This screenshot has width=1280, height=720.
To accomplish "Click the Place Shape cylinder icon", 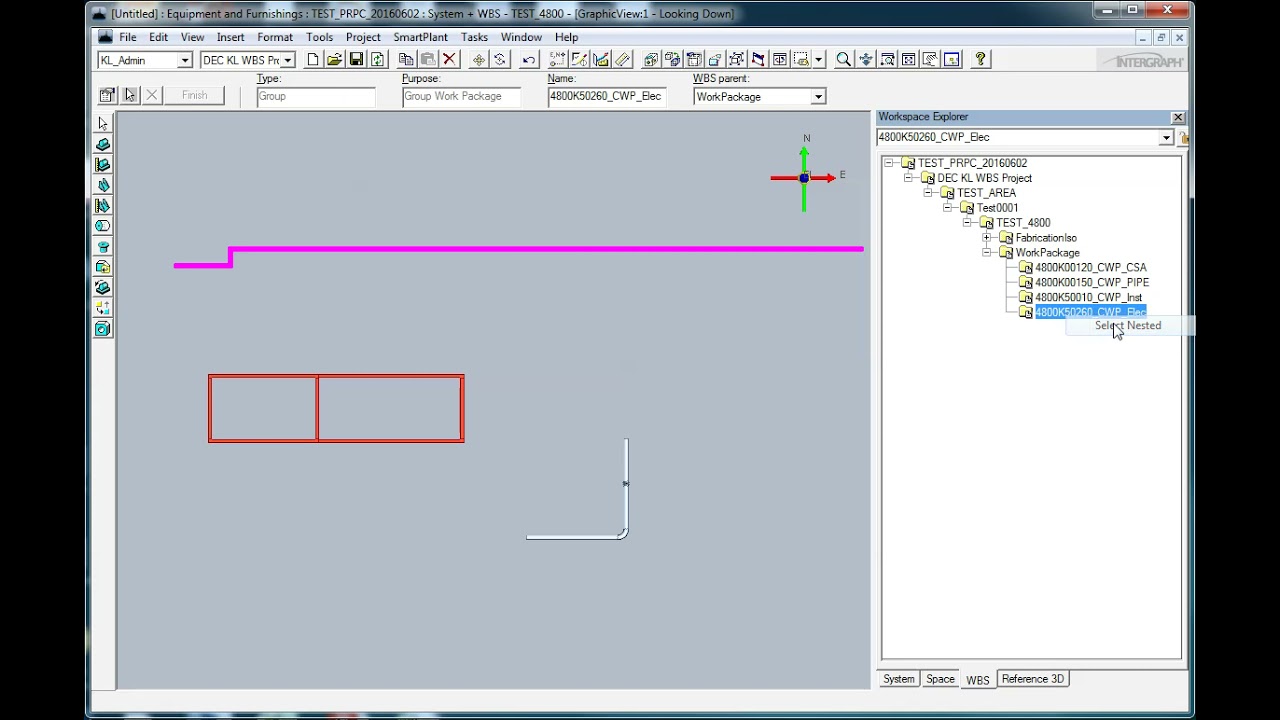I will (x=103, y=226).
